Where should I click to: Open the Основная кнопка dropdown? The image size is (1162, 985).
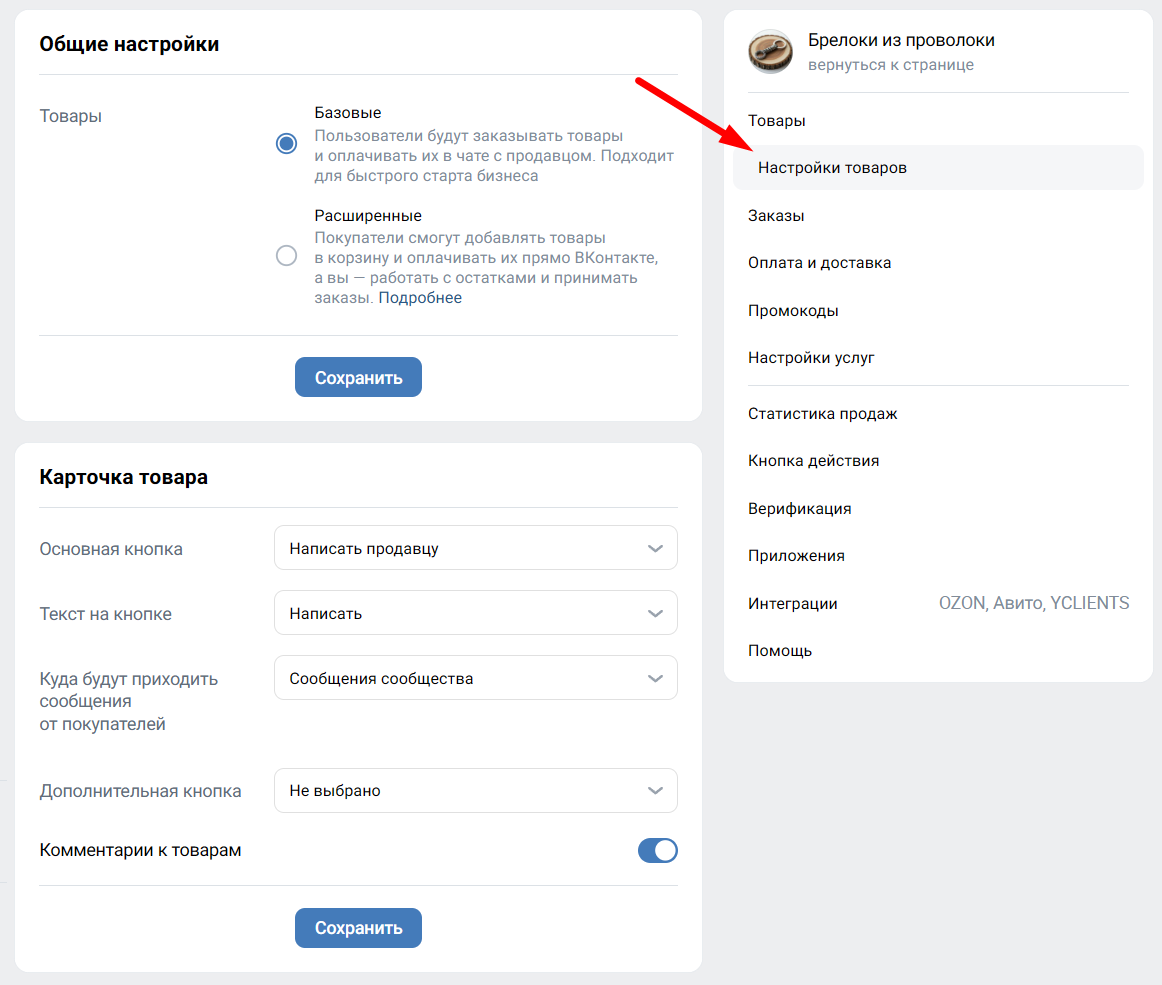click(x=475, y=548)
